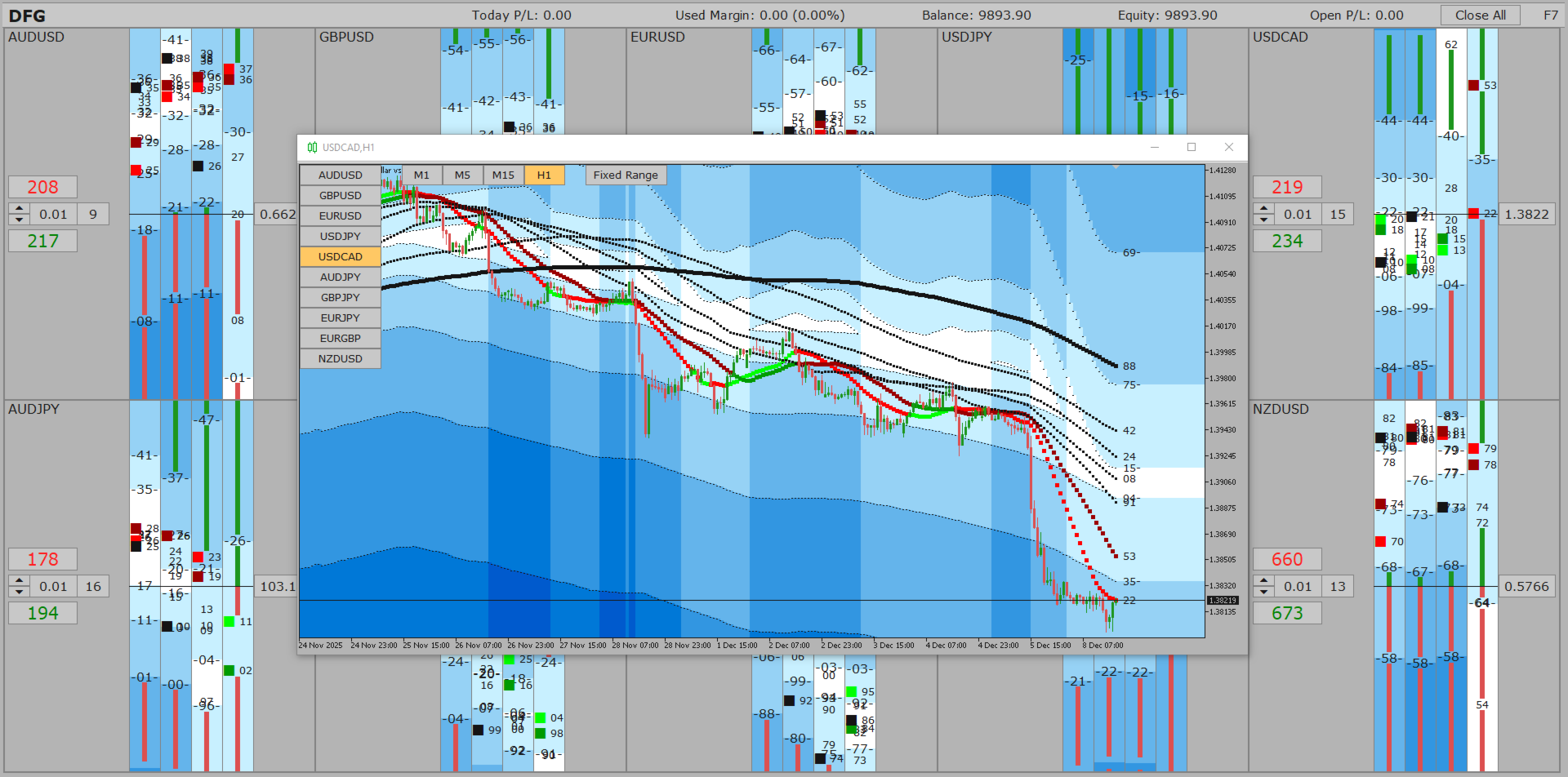The image size is (1568, 777).
Task: Click the USDCAD panel's green 234 buy price
Action: point(1287,241)
